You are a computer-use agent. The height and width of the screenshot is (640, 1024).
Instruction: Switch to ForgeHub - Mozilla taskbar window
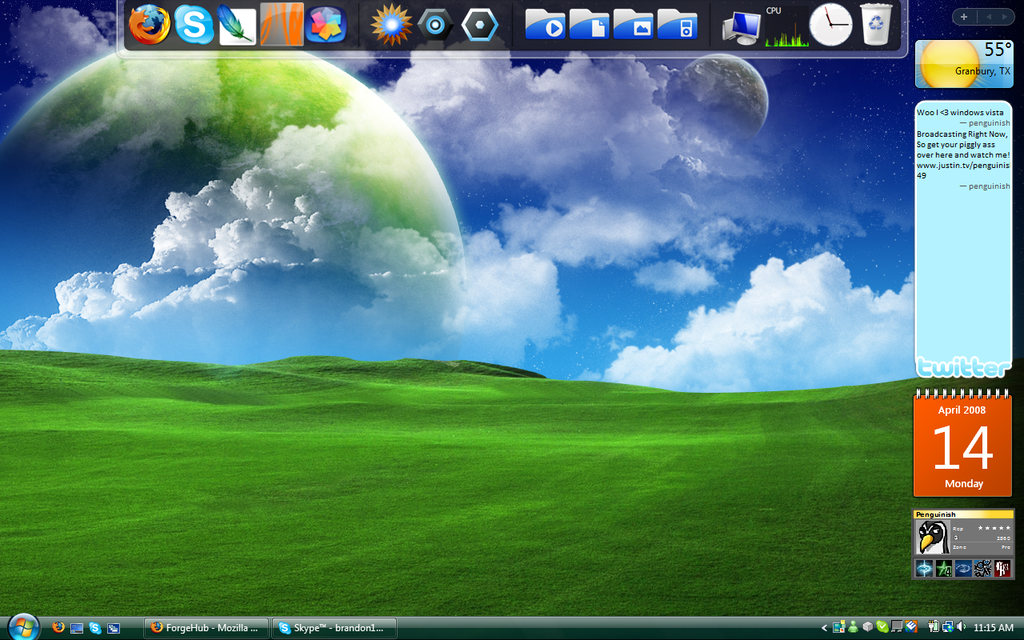pos(206,628)
